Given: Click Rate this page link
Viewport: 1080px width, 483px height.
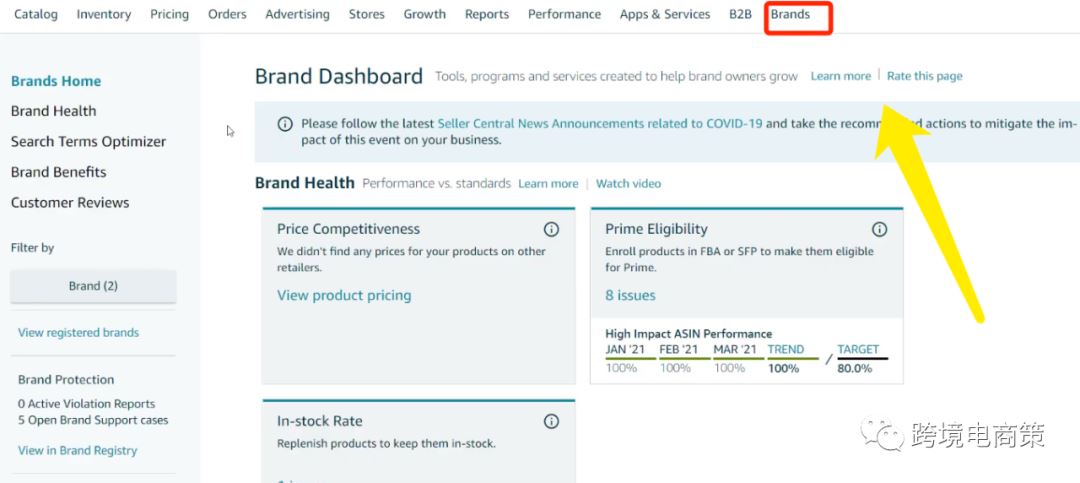Looking at the screenshot, I should click(x=925, y=76).
